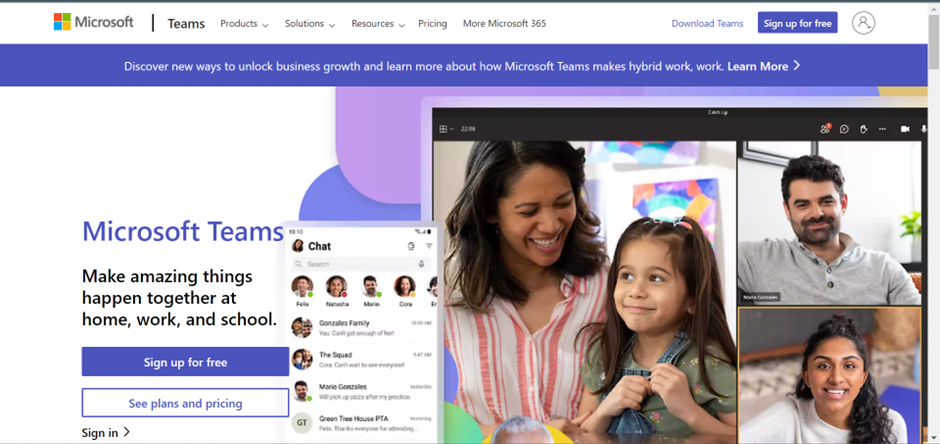Viewport: 940px width, 444px height.
Task: Open meeting chat bubble icon
Action: 844,129
